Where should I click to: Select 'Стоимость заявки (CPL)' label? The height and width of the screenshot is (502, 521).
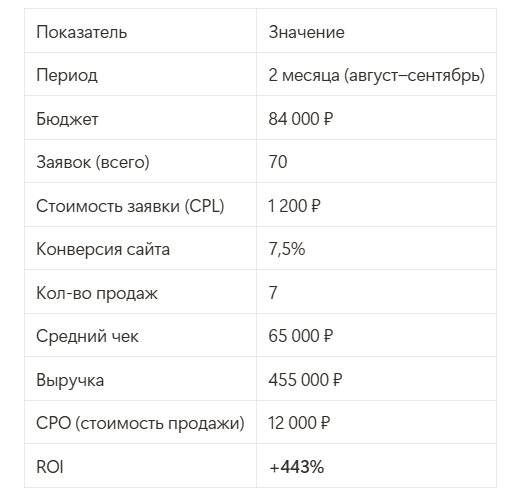click(x=130, y=206)
